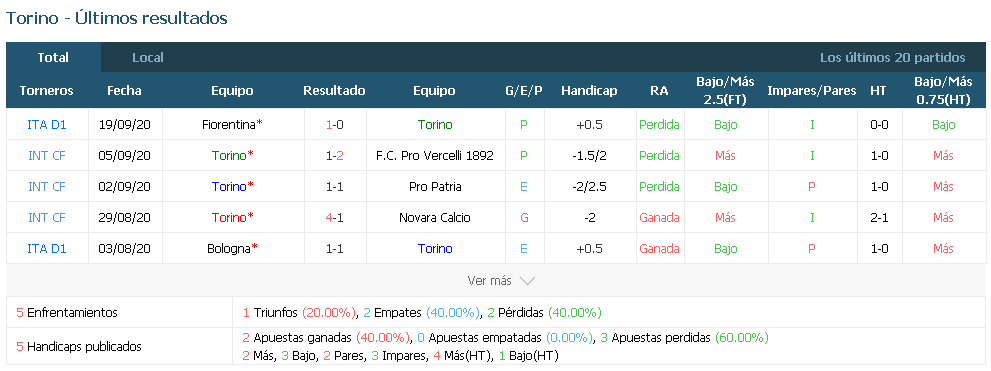
Task: Open Los últimos 20 partidos selector
Action: click(x=892, y=58)
